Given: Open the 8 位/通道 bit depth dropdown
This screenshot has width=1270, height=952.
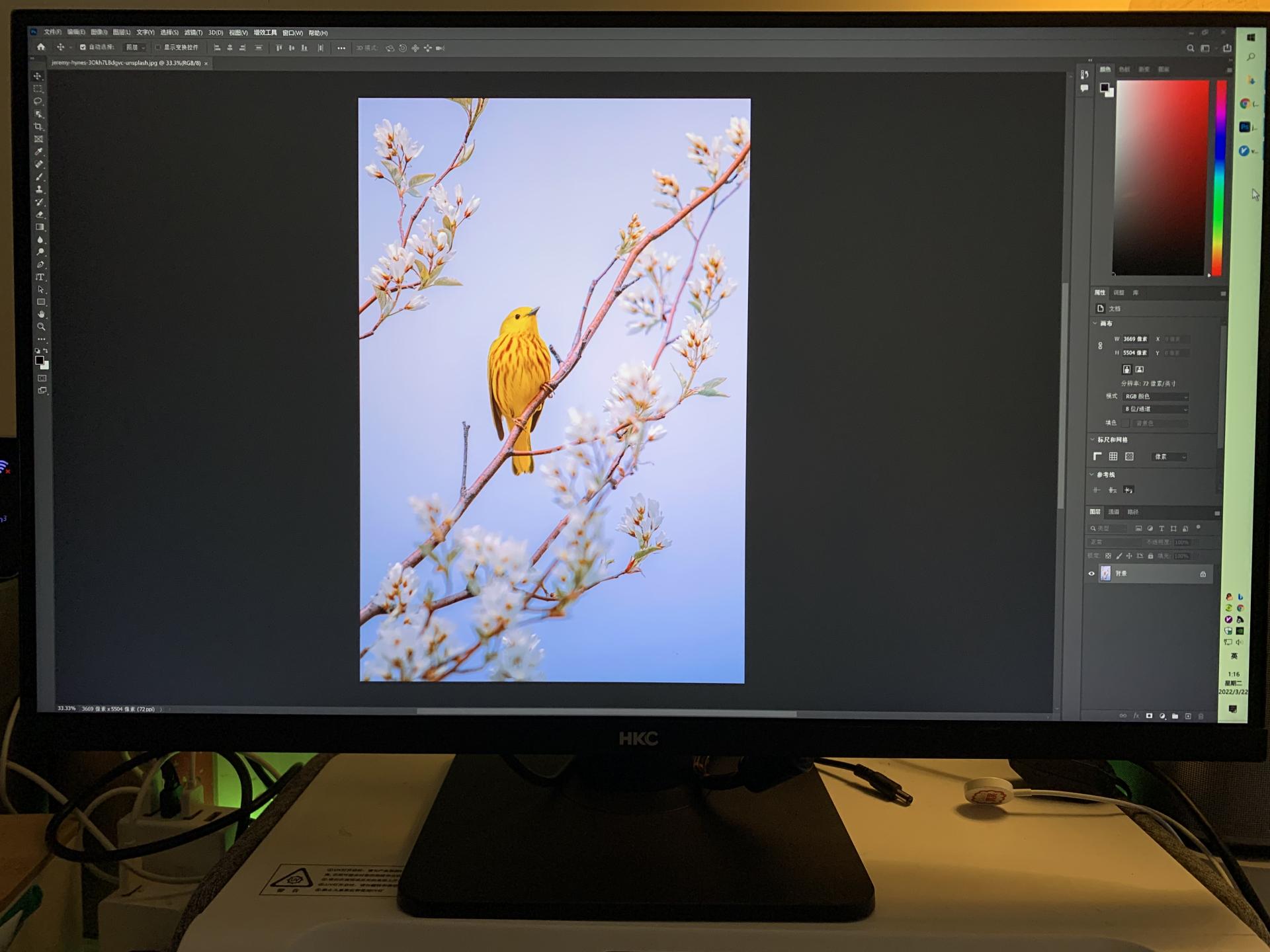Looking at the screenshot, I should tap(1156, 409).
